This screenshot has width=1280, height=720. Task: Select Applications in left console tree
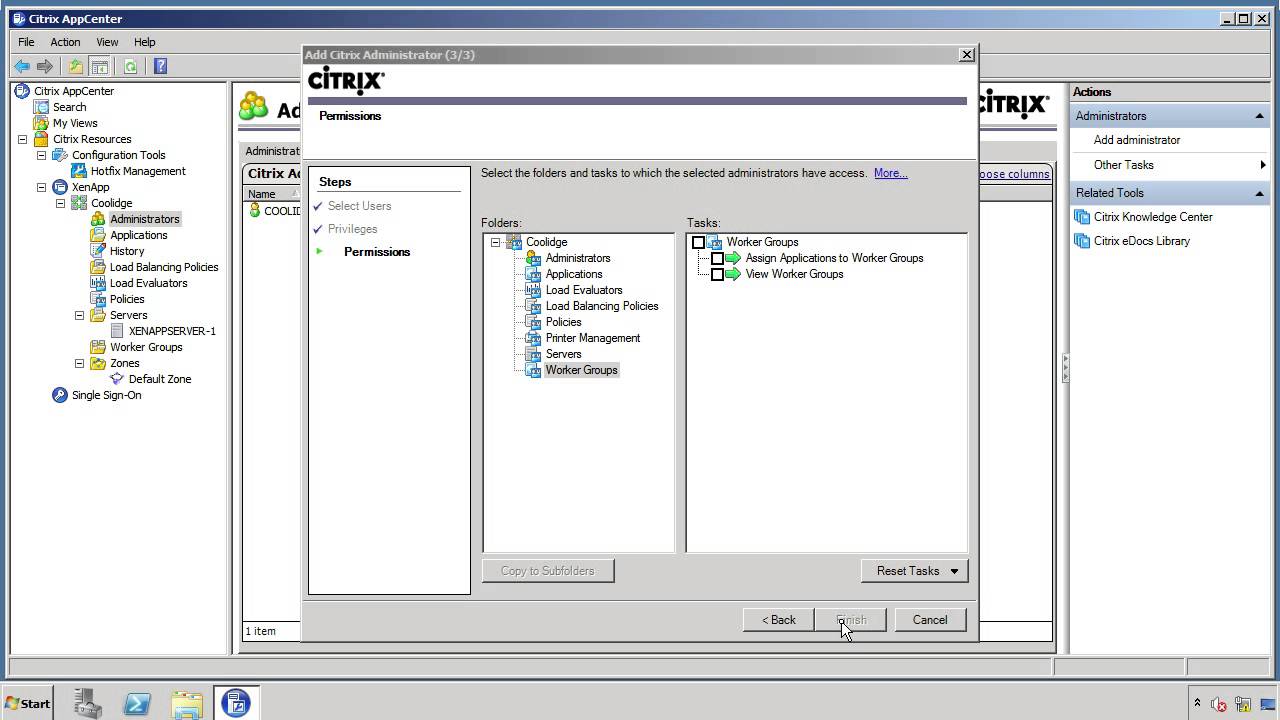pyautogui.click(x=138, y=235)
